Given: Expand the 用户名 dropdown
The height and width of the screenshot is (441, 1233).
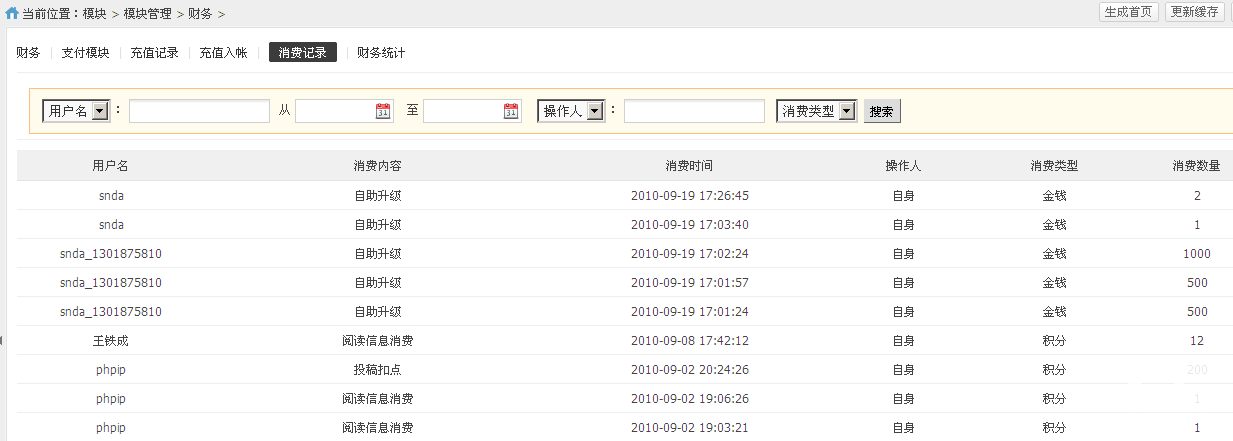Looking at the screenshot, I should (99, 111).
